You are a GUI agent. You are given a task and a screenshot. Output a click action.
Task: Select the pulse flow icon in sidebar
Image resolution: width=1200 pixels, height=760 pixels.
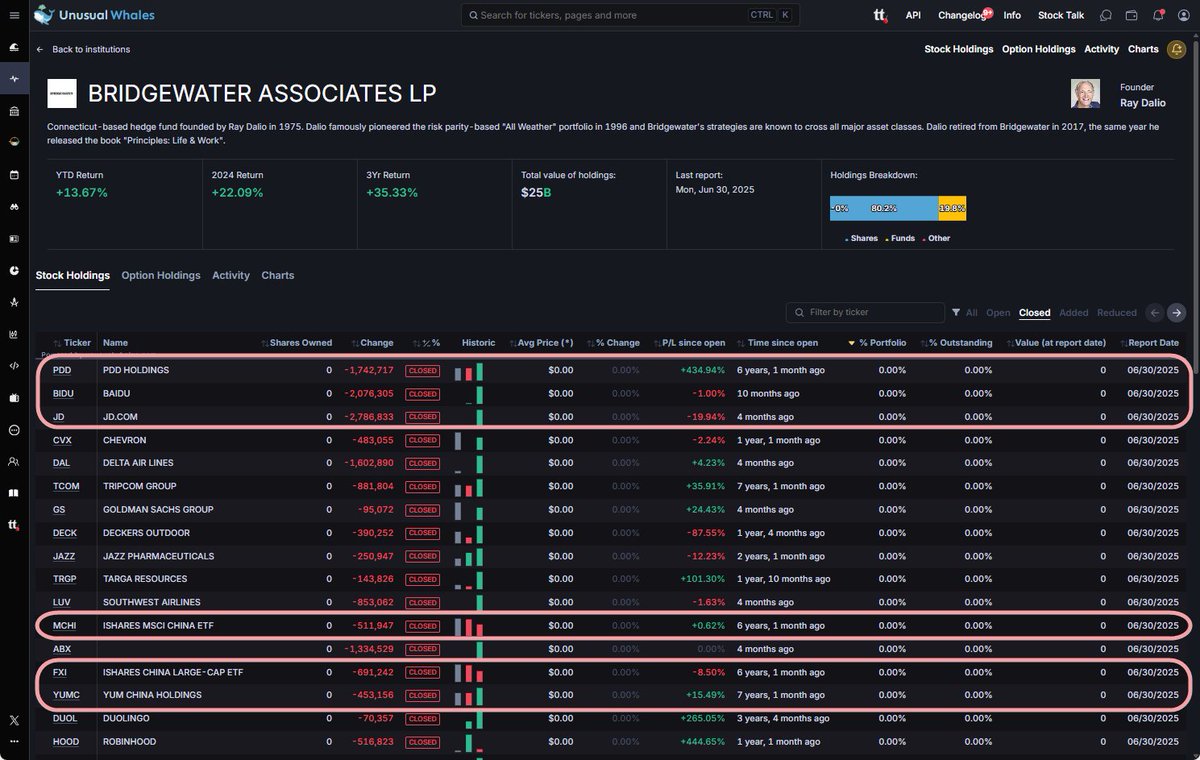click(x=14, y=78)
